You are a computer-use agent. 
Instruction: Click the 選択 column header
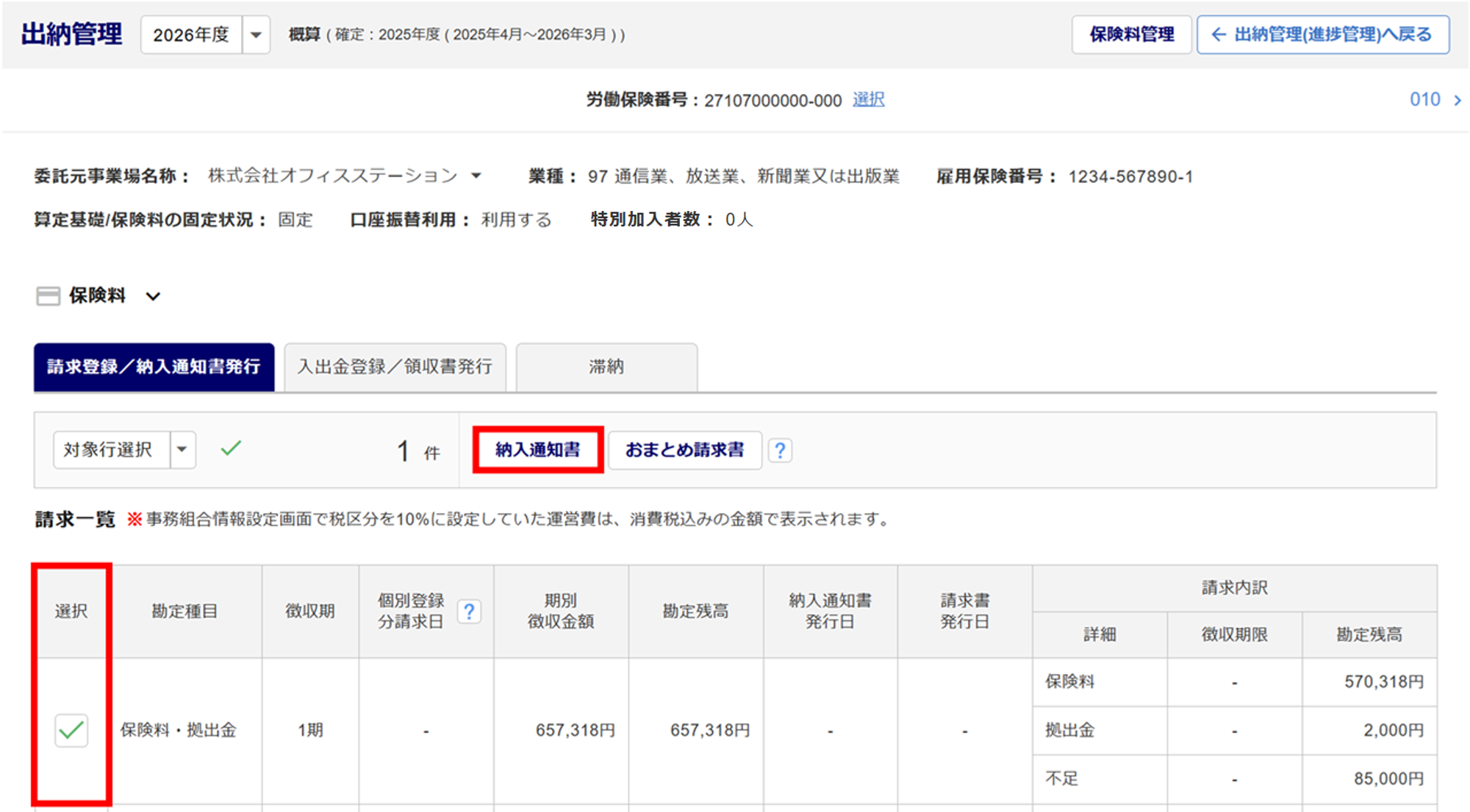click(71, 611)
